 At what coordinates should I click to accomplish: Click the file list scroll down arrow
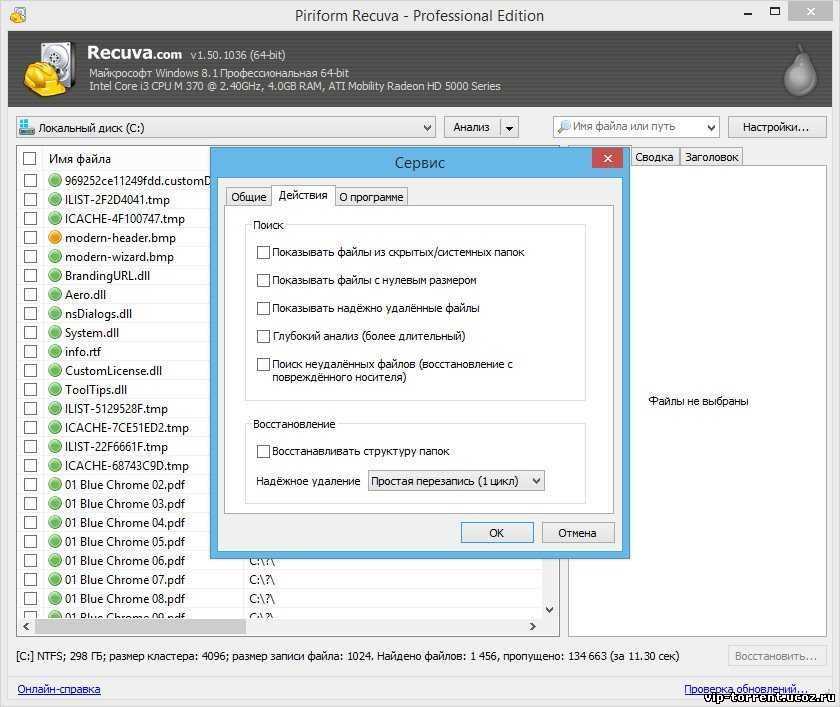[550, 610]
